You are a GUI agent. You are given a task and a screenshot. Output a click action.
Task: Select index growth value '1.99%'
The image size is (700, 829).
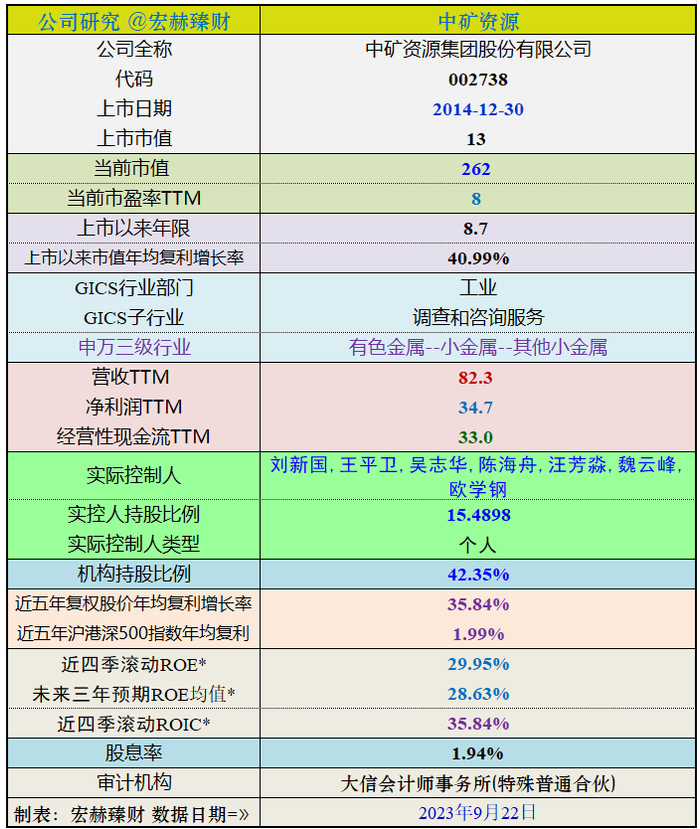tap(478, 634)
